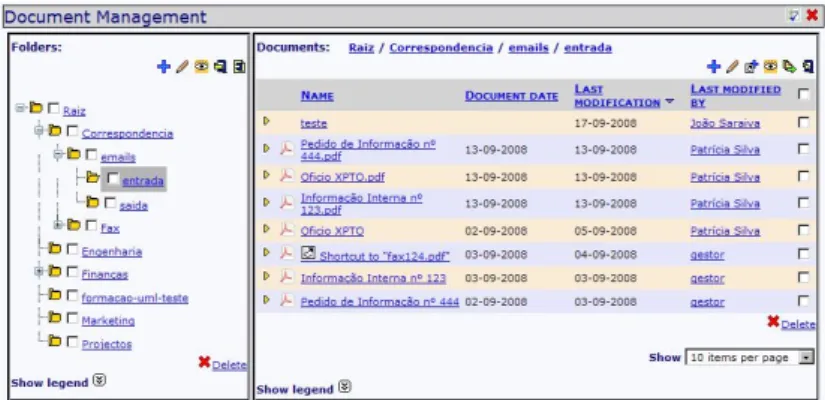Open Pedido de Informação nº 444 document
825x400 pixels.
pyautogui.click(x=380, y=302)
